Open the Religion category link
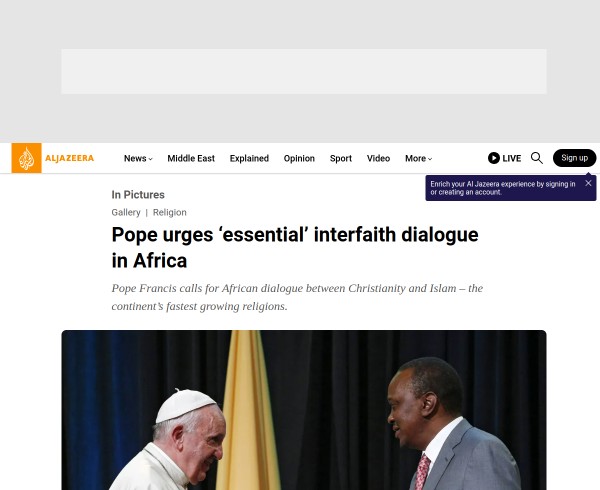 170,212
